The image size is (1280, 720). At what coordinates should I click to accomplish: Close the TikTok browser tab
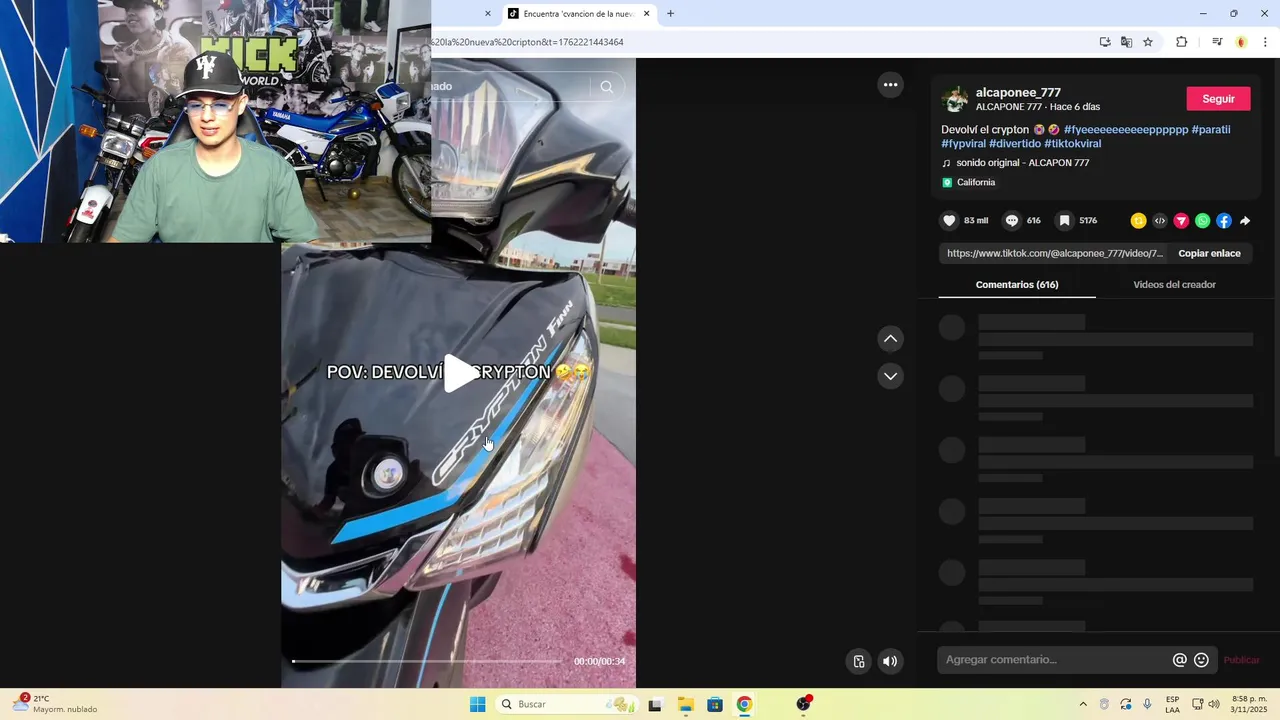[646, 14]
